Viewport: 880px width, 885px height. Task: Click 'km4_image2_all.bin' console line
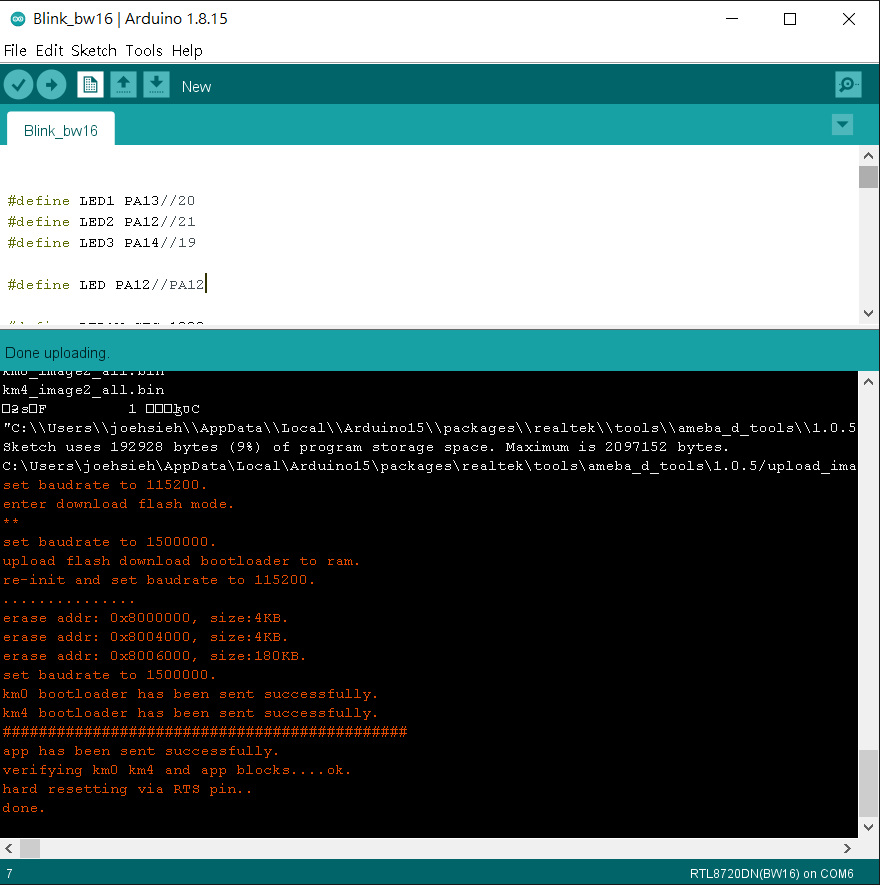(84, 390)
